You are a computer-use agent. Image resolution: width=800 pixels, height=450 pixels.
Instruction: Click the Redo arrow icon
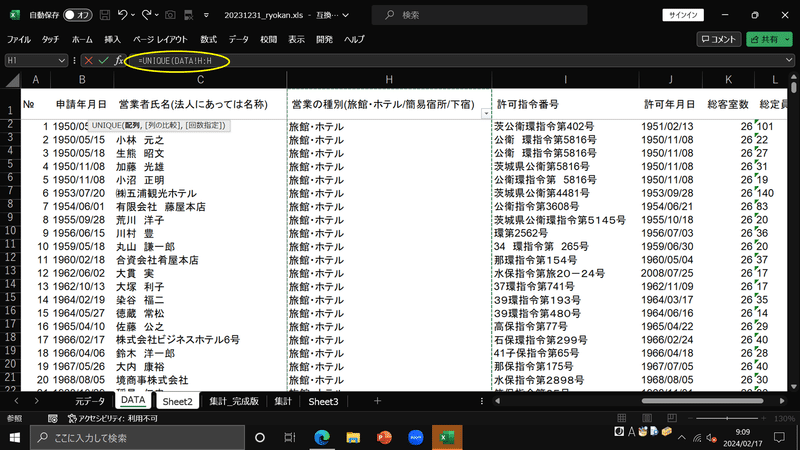click(x=146, y=15)
